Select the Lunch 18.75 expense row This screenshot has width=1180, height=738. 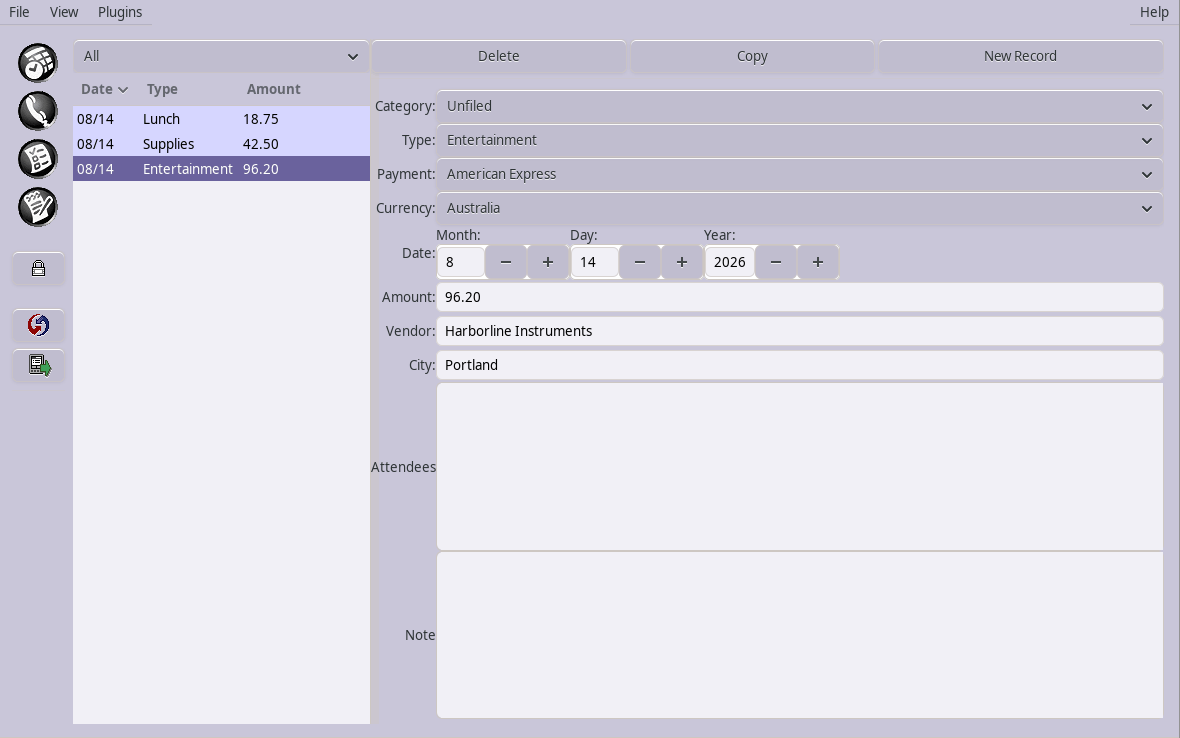pyautogui.click(x=221, y=119)
